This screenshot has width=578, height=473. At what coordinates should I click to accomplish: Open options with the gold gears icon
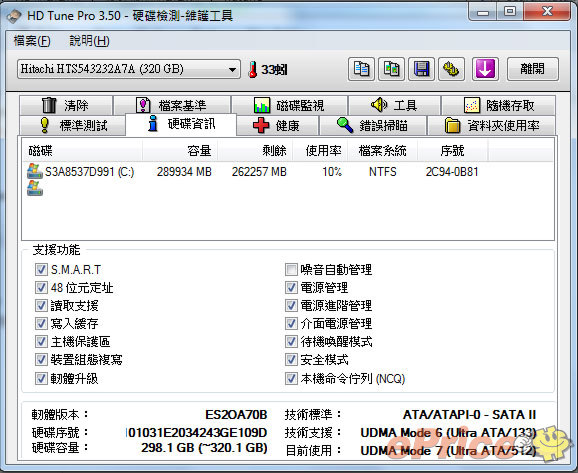click(451, 69)
